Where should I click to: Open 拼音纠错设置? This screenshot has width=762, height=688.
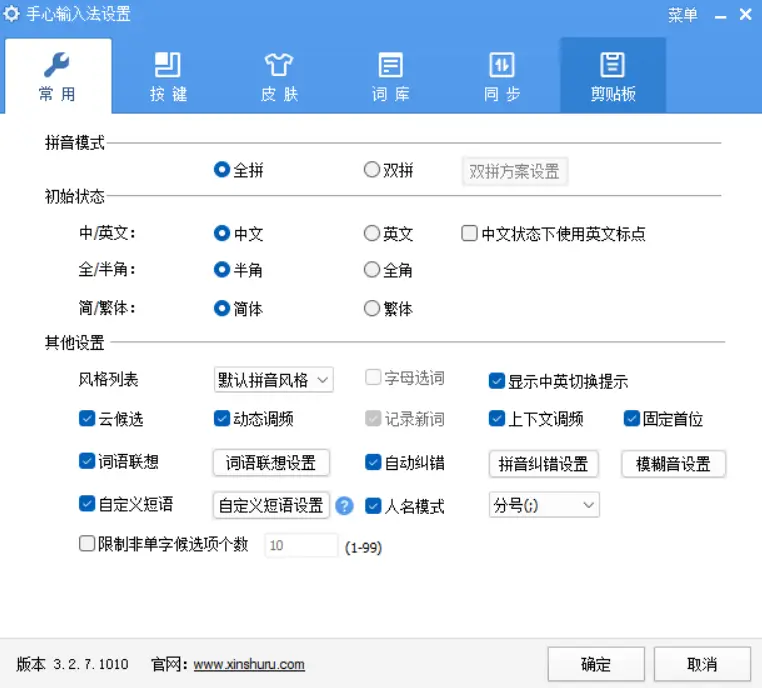coord(543,464)
